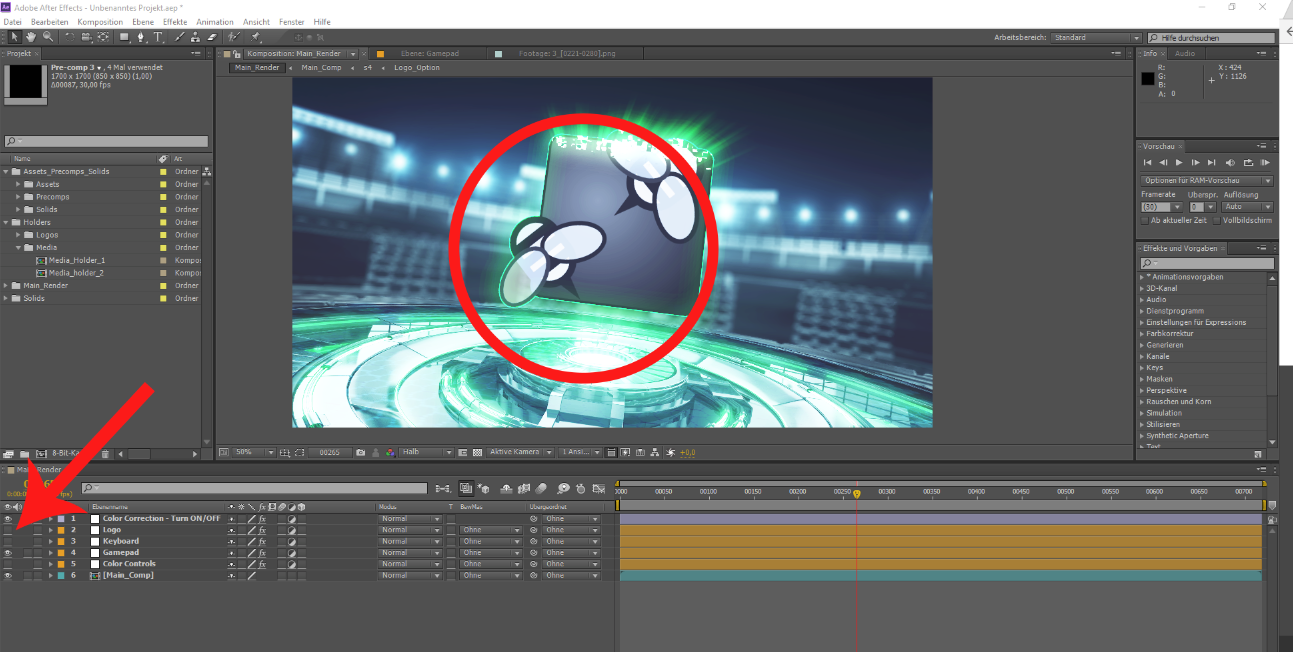The width and height of the screenshot is (1293, 652).
Task: Enable the Vollbildschirm checkbox
Action: (1217, 220)
